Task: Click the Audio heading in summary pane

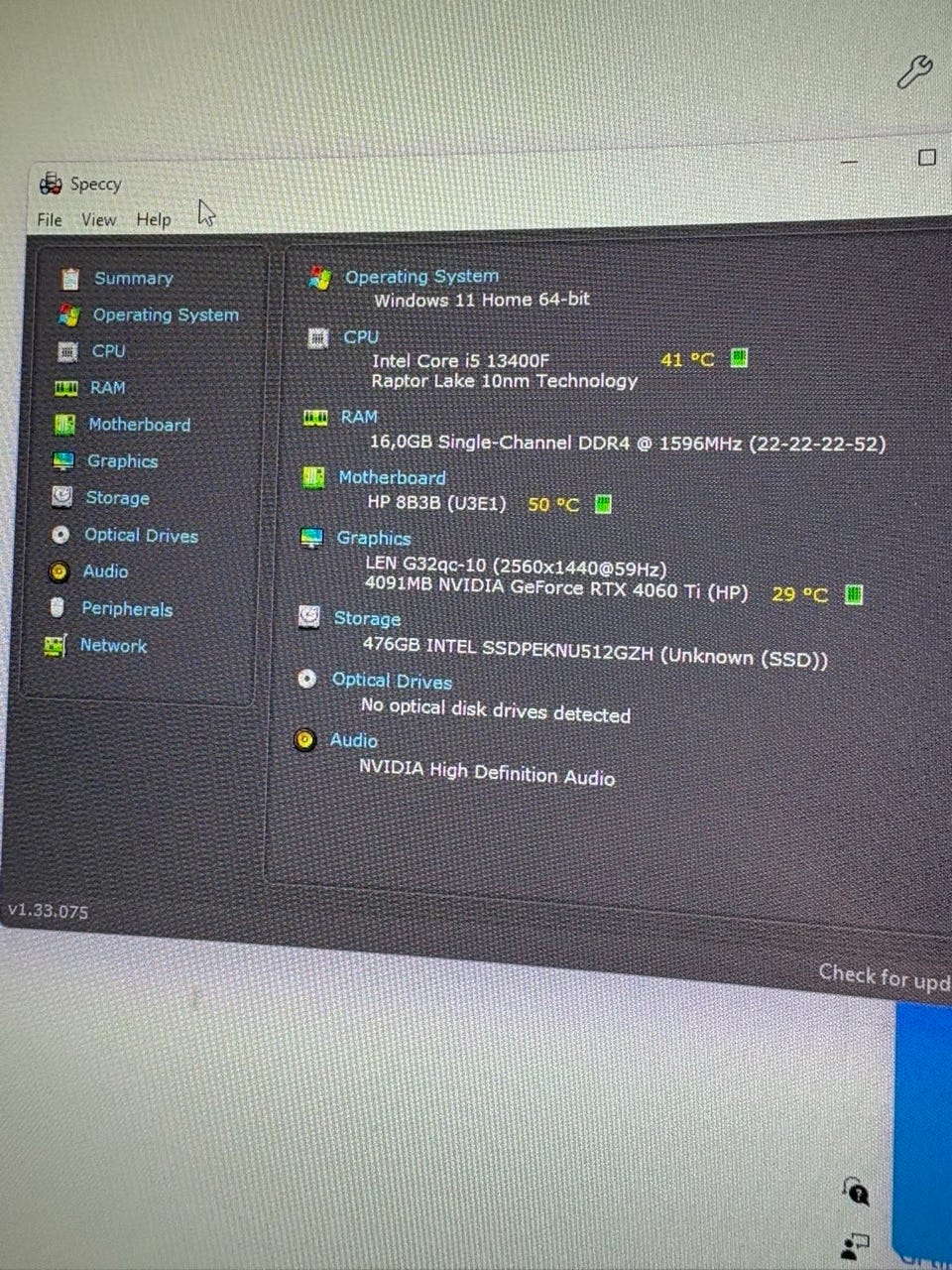Action: pos(353,740)
